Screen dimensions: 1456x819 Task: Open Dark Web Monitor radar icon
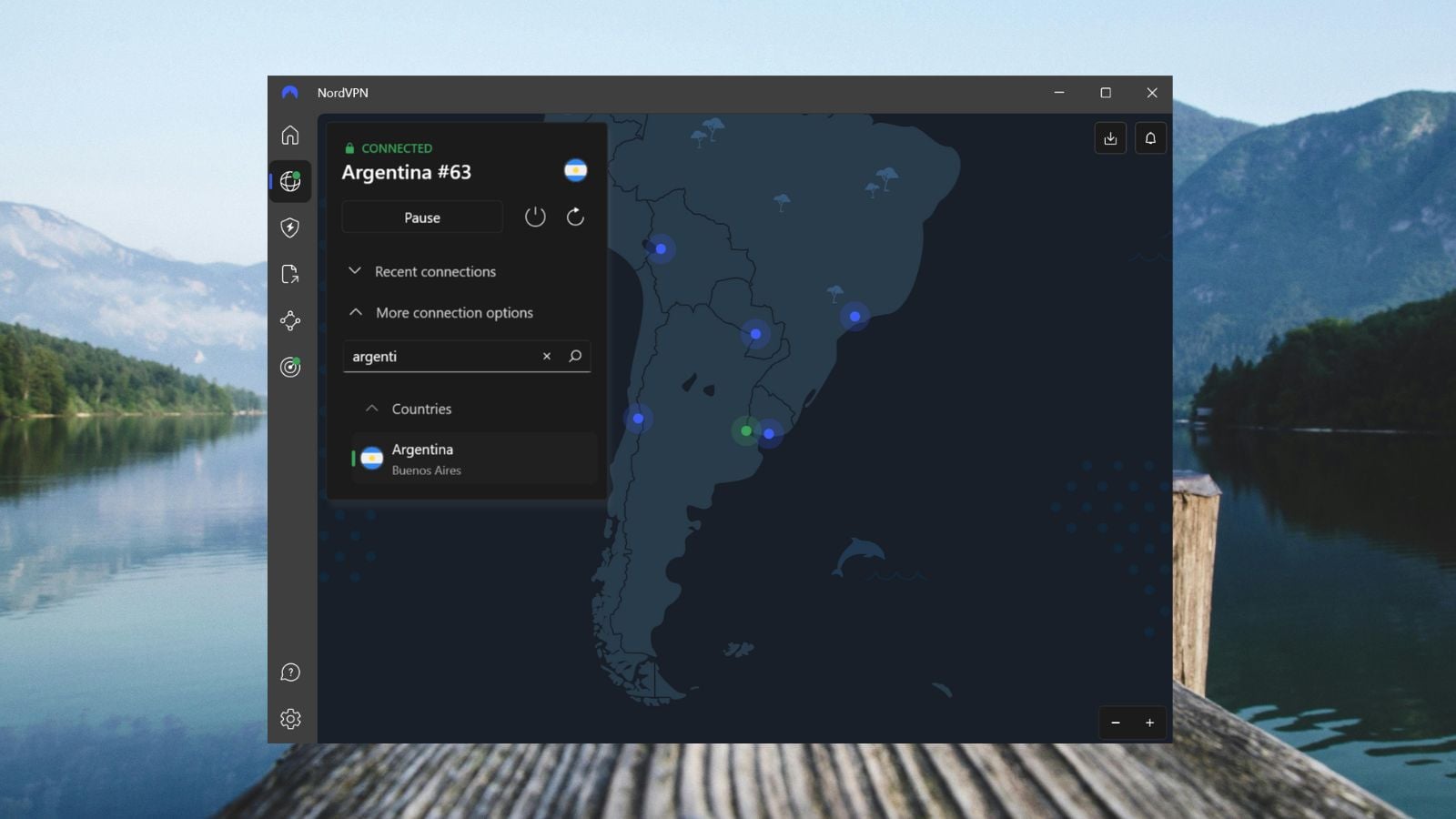click(289, 367)
